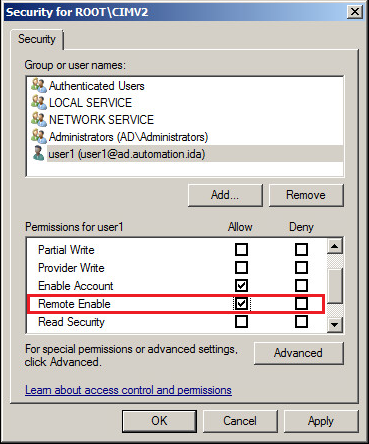
Task: Check Deny box for Read Security
Action: pyautogui.click(x=301, y=322)
